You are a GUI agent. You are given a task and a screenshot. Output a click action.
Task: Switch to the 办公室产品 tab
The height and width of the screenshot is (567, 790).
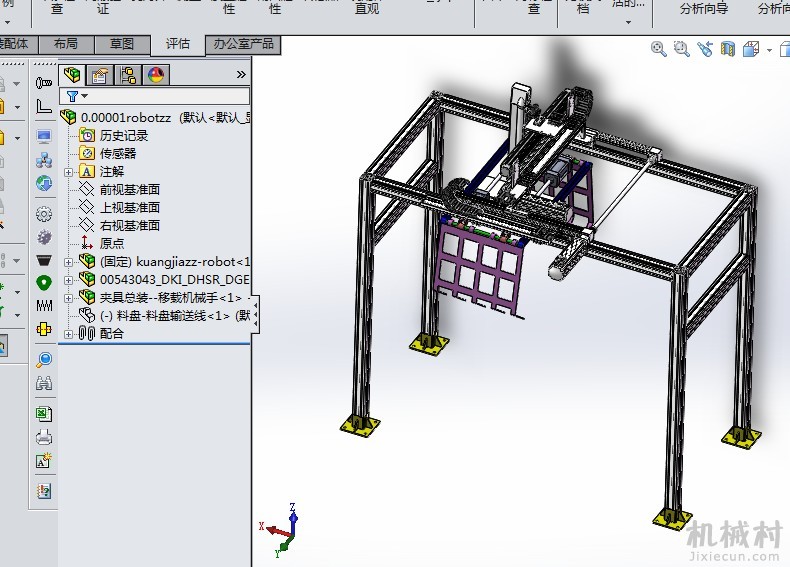point(243,44)
